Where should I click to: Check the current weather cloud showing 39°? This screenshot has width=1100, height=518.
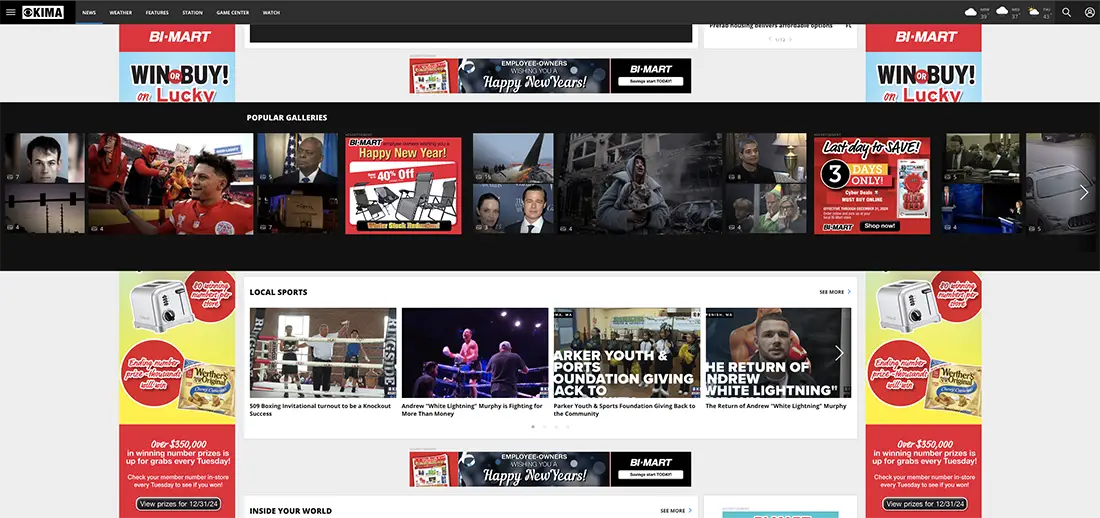point(971,12)
